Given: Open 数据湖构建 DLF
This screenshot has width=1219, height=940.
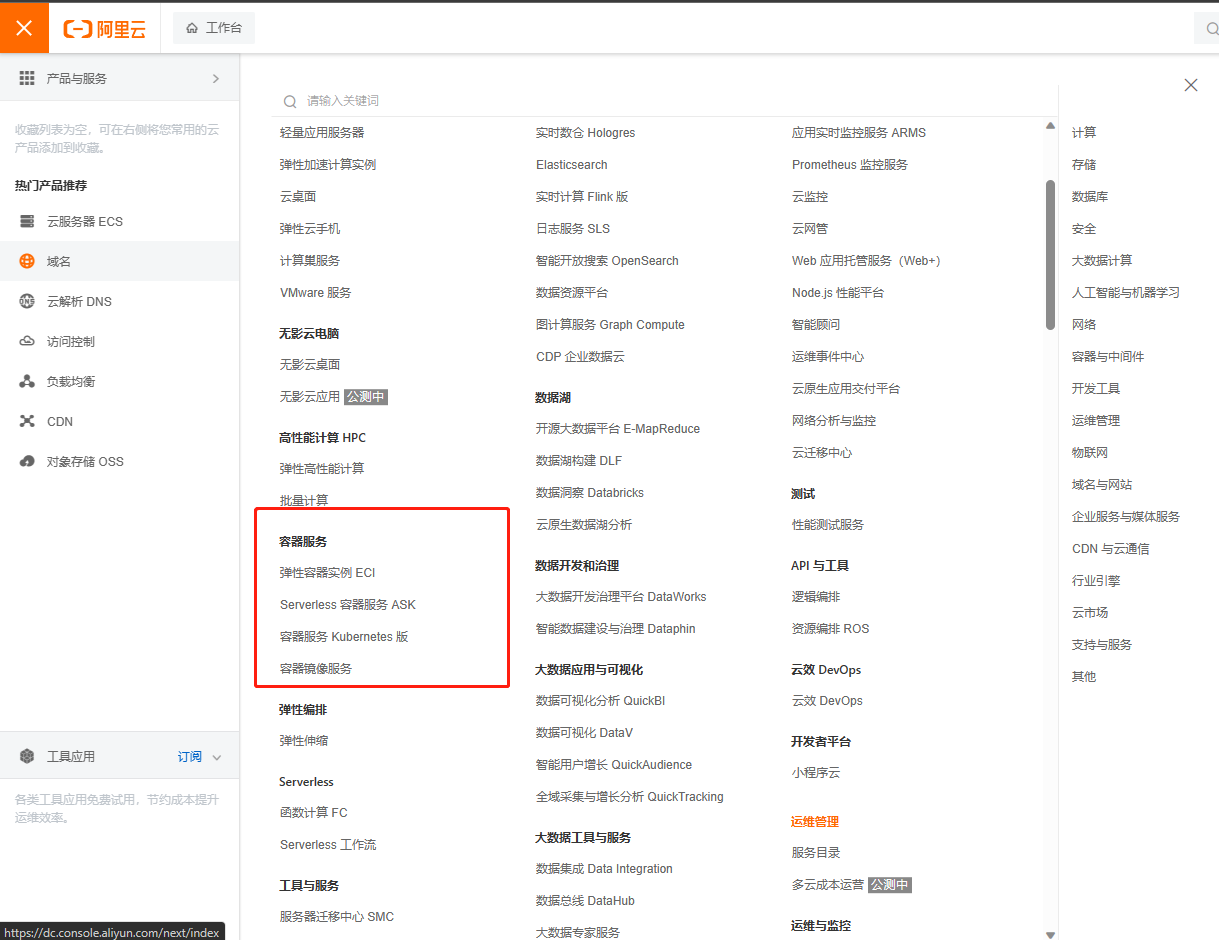Looking at the screenshot, I should 579,460.
